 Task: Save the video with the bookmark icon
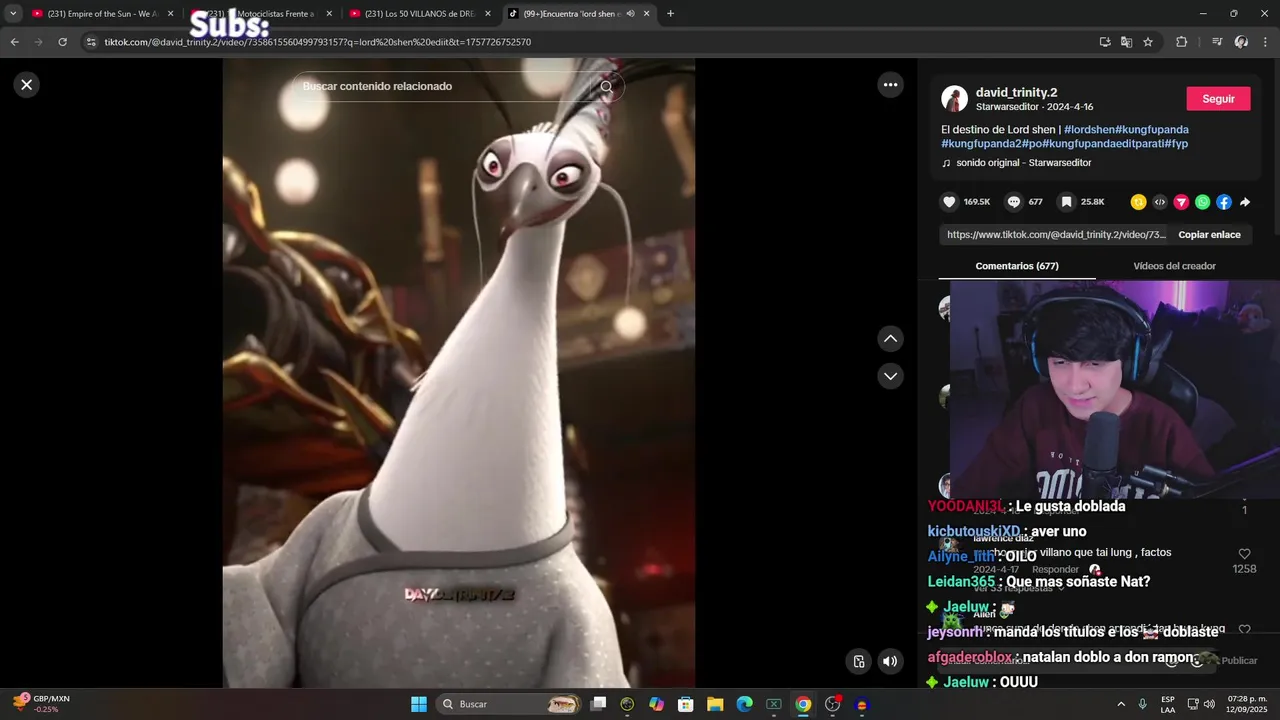pos(1066,202)
